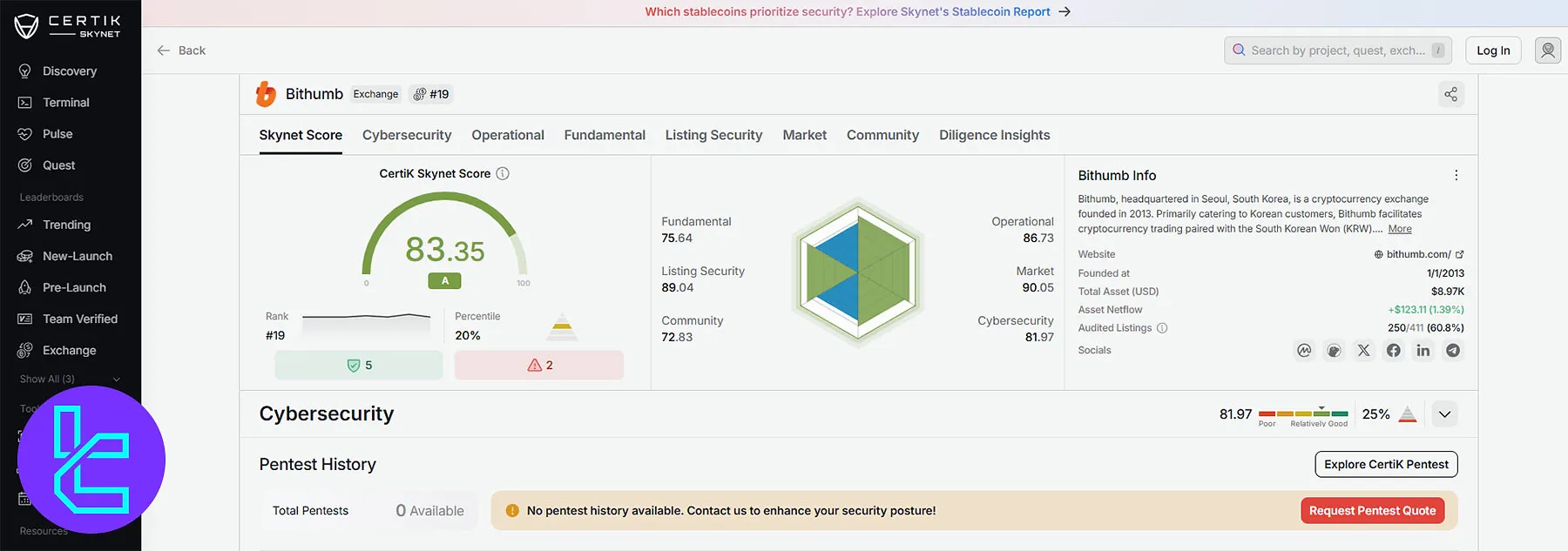The image size is (1568, 551).
Task: Click the Fundamental 75.64 score
Action: 677,239
